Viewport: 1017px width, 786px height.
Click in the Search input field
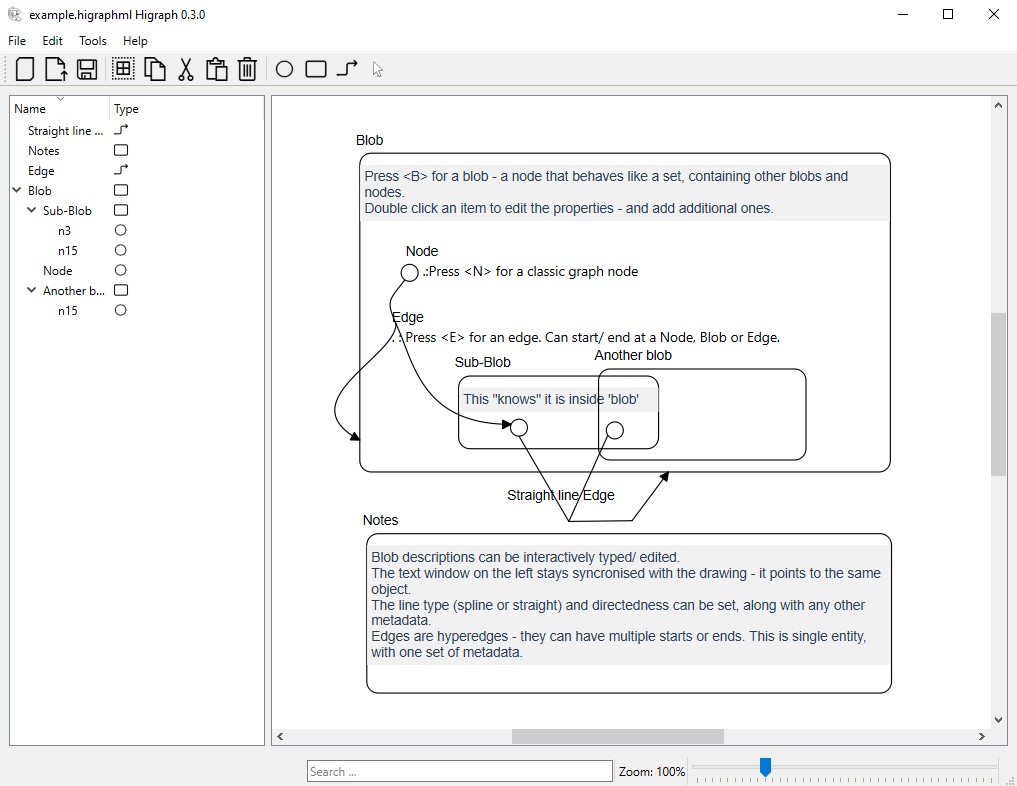click(x=459, y=771)
